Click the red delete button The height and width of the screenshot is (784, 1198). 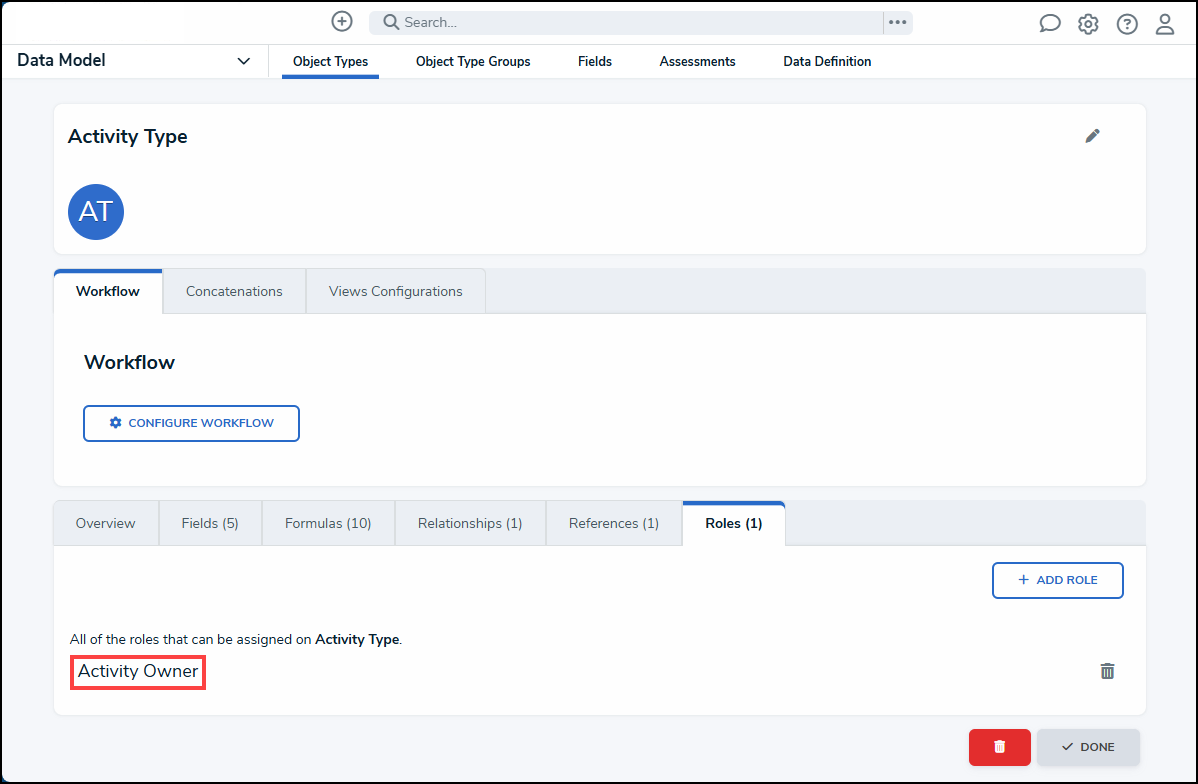click(x=999, y=747)
